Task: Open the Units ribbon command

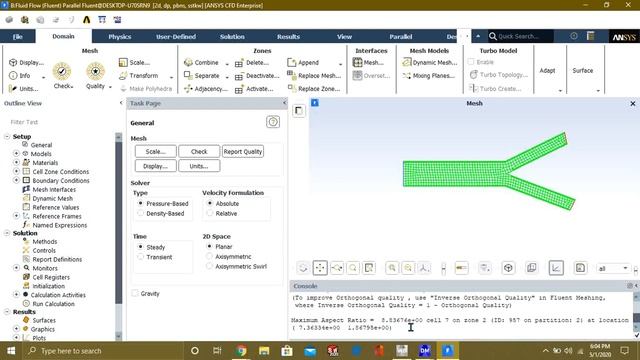Action: click(x=24, y=89)
